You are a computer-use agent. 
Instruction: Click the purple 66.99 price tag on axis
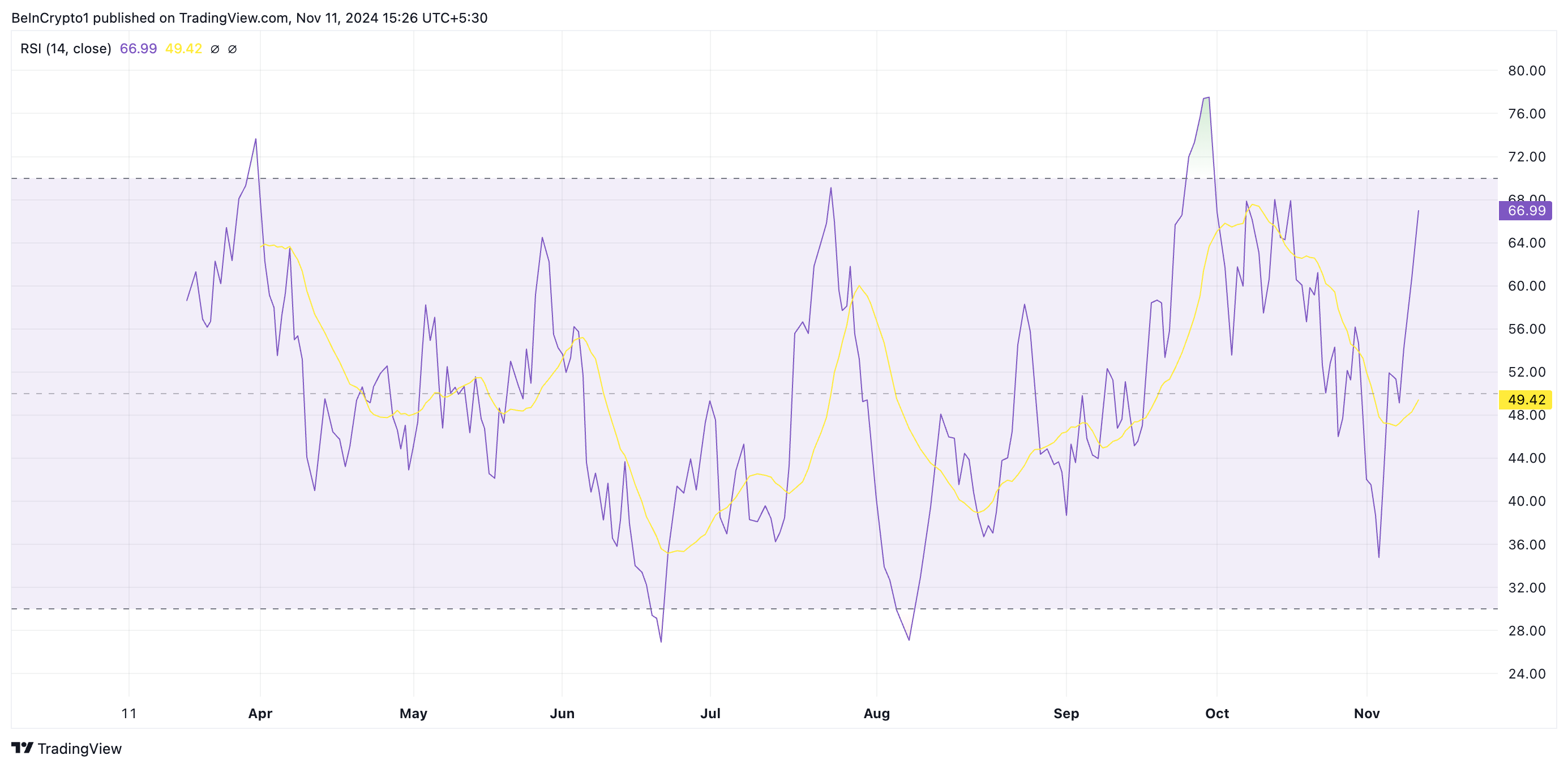[1526, 211]
